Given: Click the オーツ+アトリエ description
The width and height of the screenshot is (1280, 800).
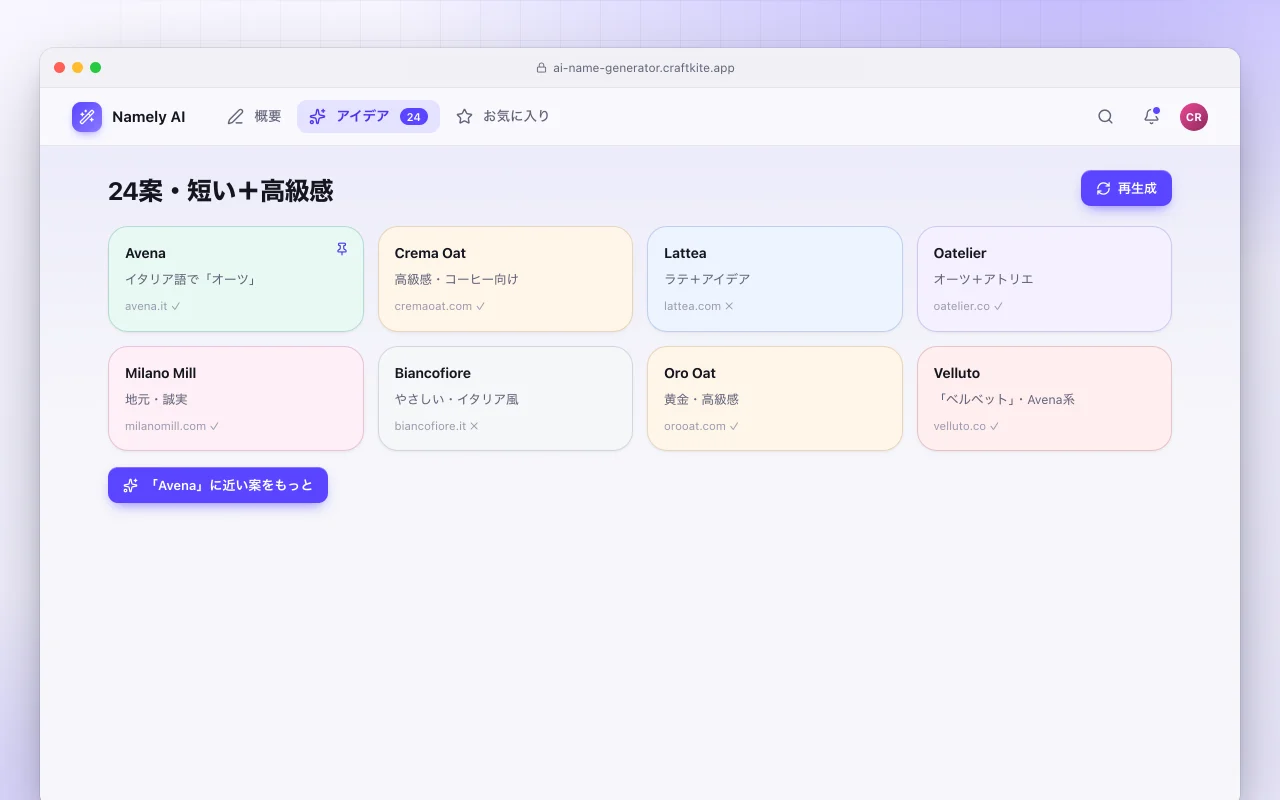Looking at the screenshot, I should pyautogui.click(x=984, y=279).
